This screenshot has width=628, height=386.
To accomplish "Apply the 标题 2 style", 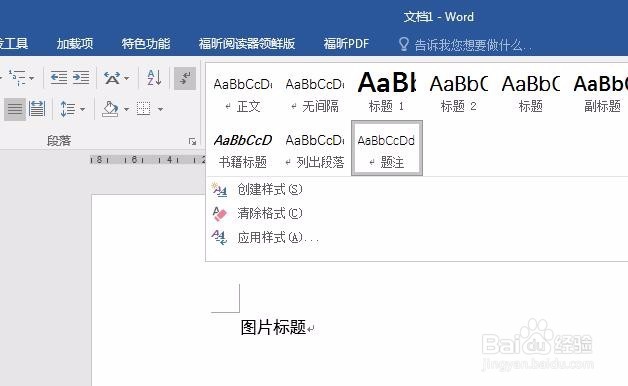I will [459, 94].
